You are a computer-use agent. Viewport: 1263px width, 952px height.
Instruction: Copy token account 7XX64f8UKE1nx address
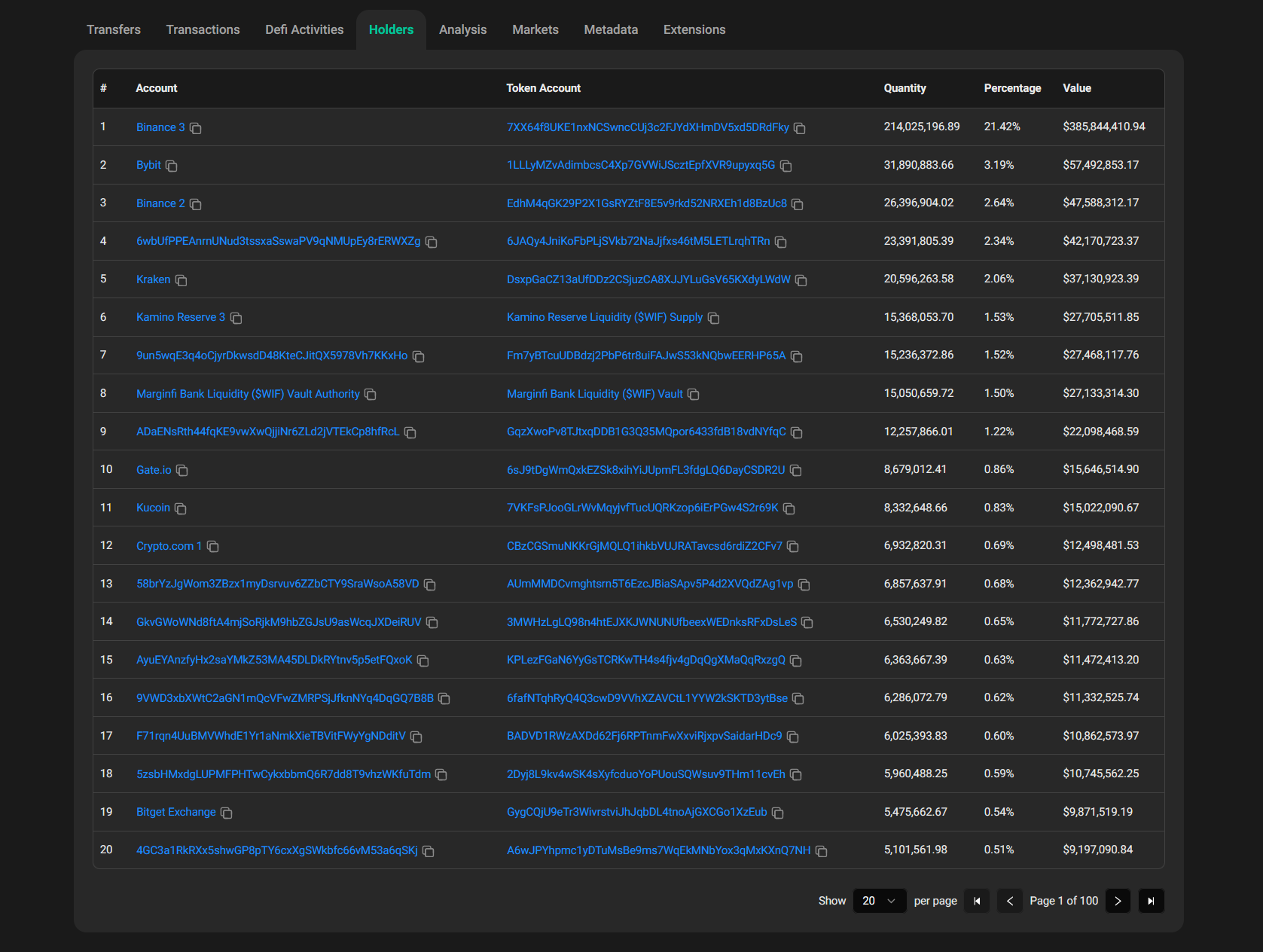click(x=800, y=128)
